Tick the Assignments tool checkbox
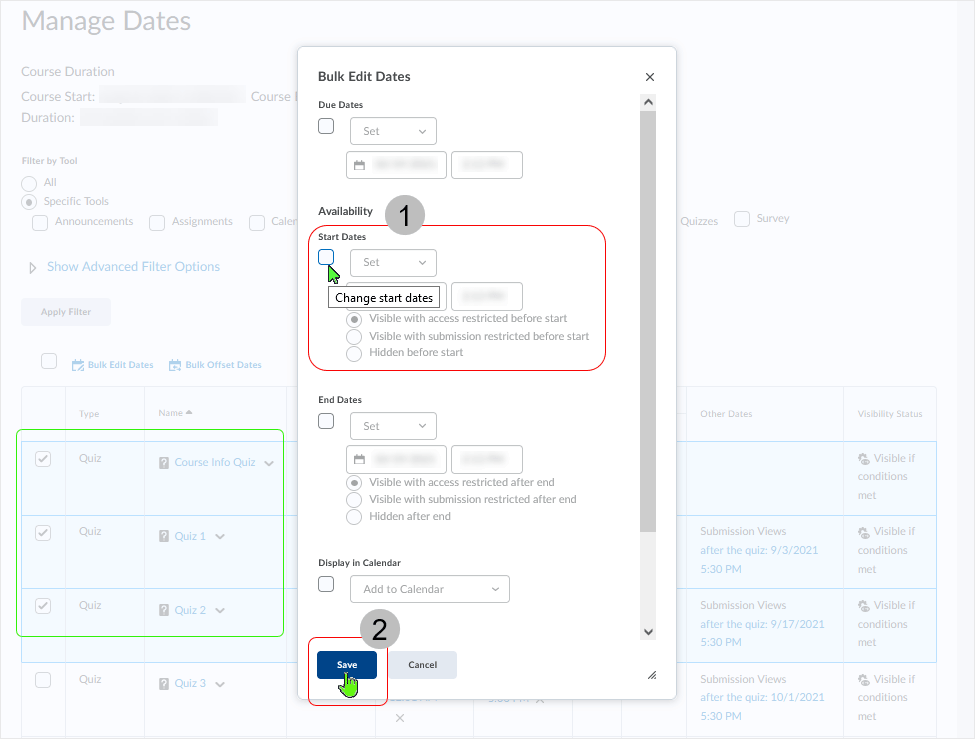Screen dimensions: 975x739 157,223
